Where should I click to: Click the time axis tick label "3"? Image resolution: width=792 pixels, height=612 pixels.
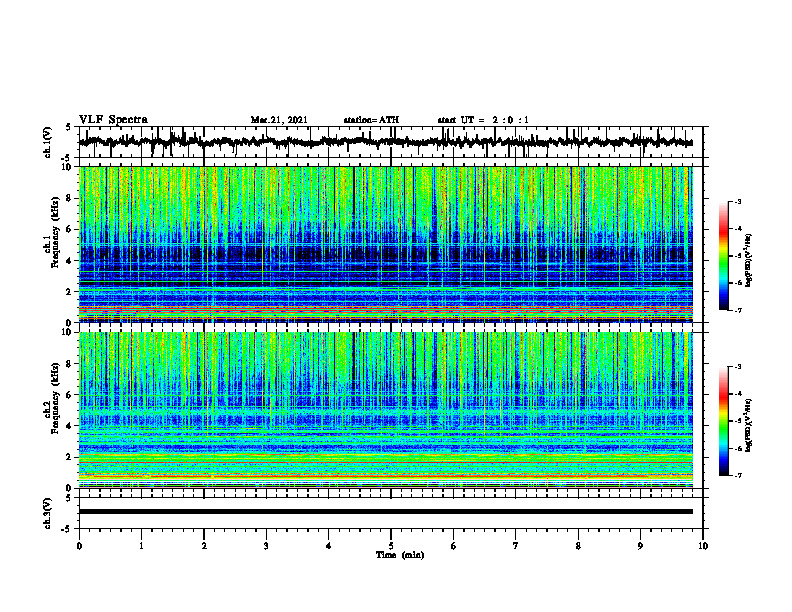[x=266, y=546]
